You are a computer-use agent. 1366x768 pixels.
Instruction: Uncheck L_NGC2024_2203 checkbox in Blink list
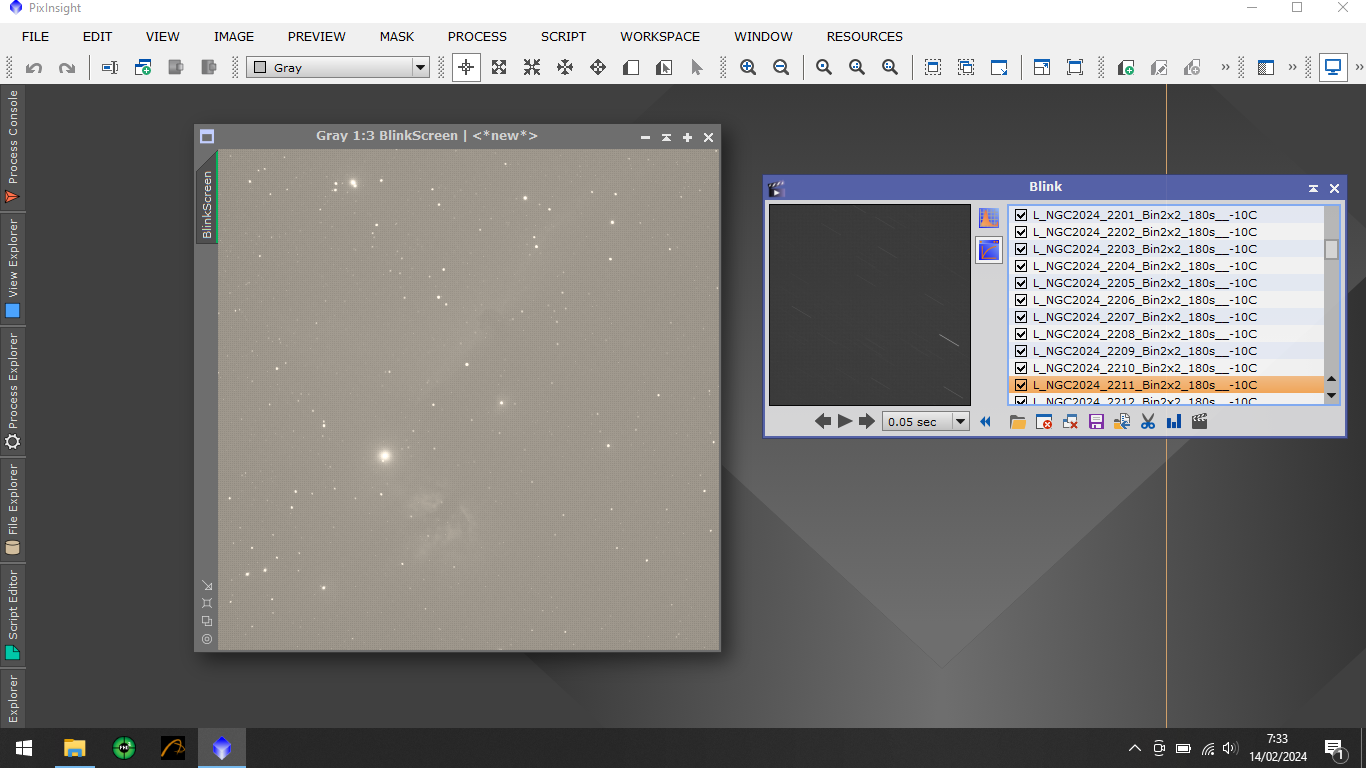pos(1021,249)
